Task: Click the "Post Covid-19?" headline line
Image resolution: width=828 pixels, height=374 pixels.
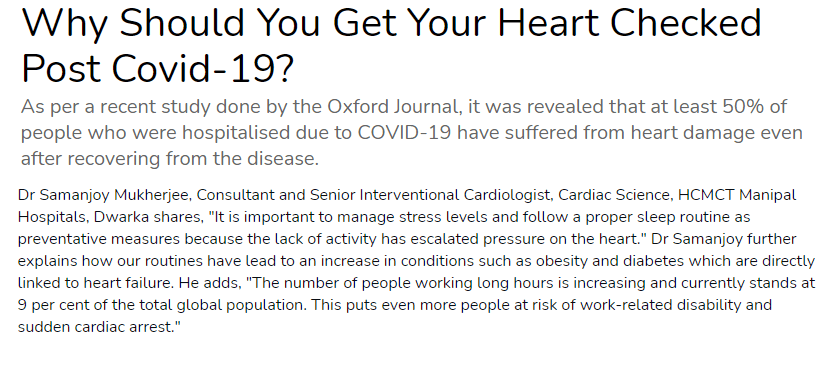Action: tap(157, 70)
